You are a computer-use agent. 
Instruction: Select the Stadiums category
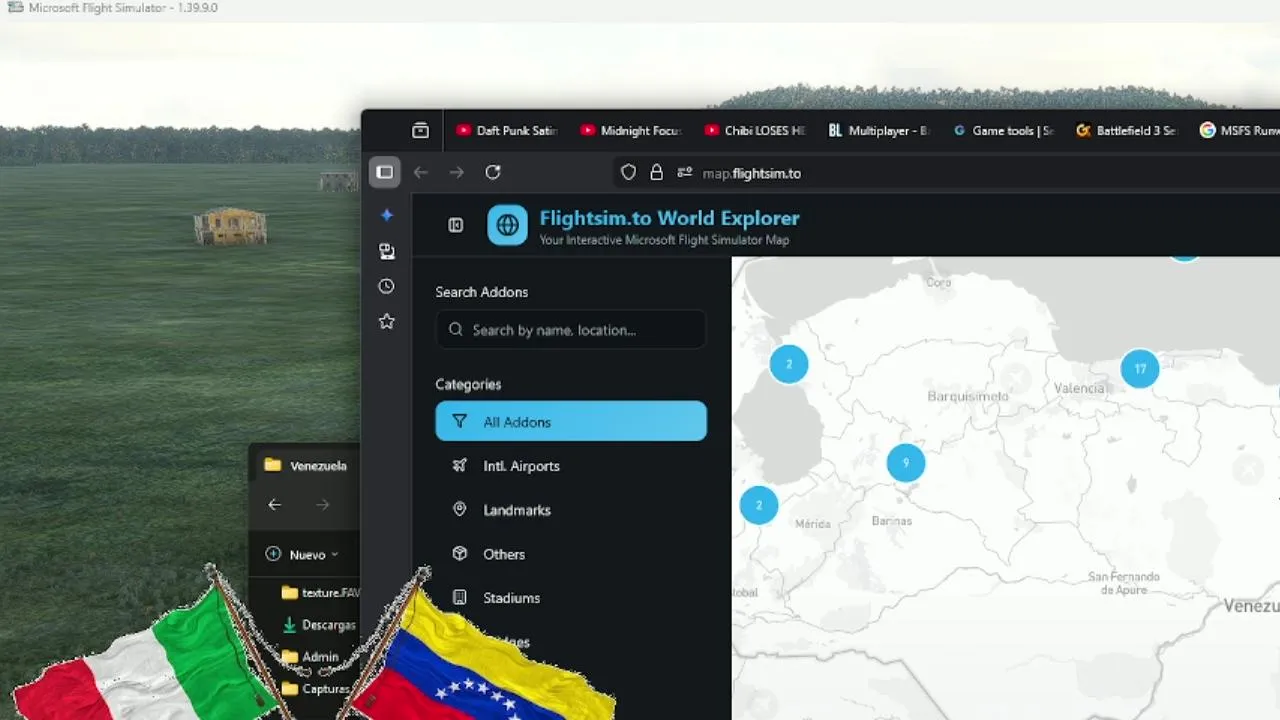tap(571, 597)
